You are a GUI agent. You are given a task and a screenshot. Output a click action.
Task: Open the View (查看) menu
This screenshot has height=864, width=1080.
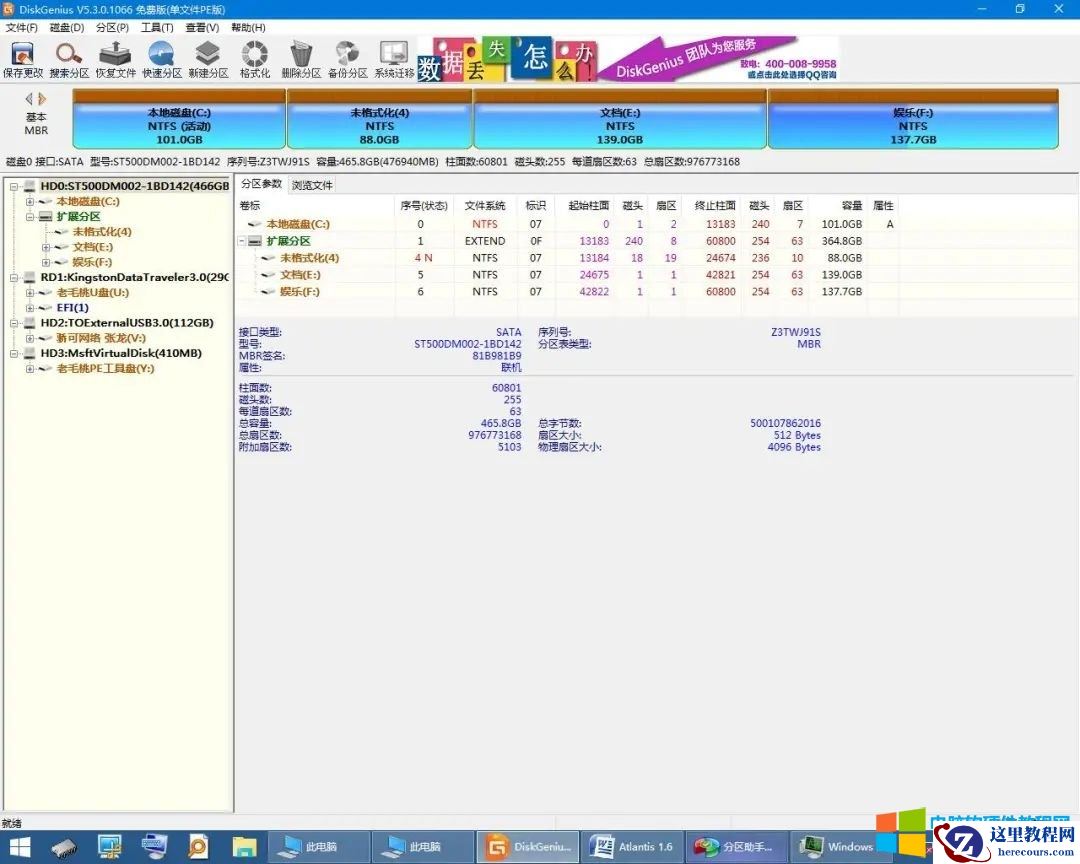[202, 28]
